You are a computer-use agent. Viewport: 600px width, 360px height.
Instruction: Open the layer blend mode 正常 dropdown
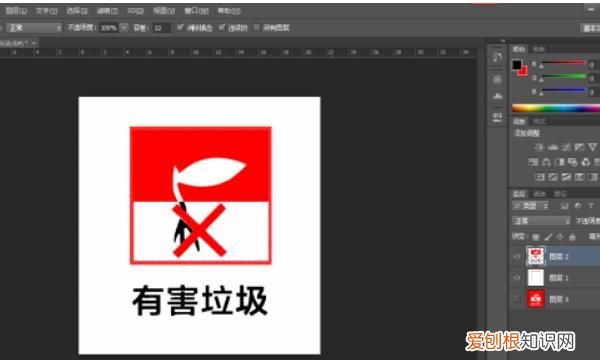(541, 221)
